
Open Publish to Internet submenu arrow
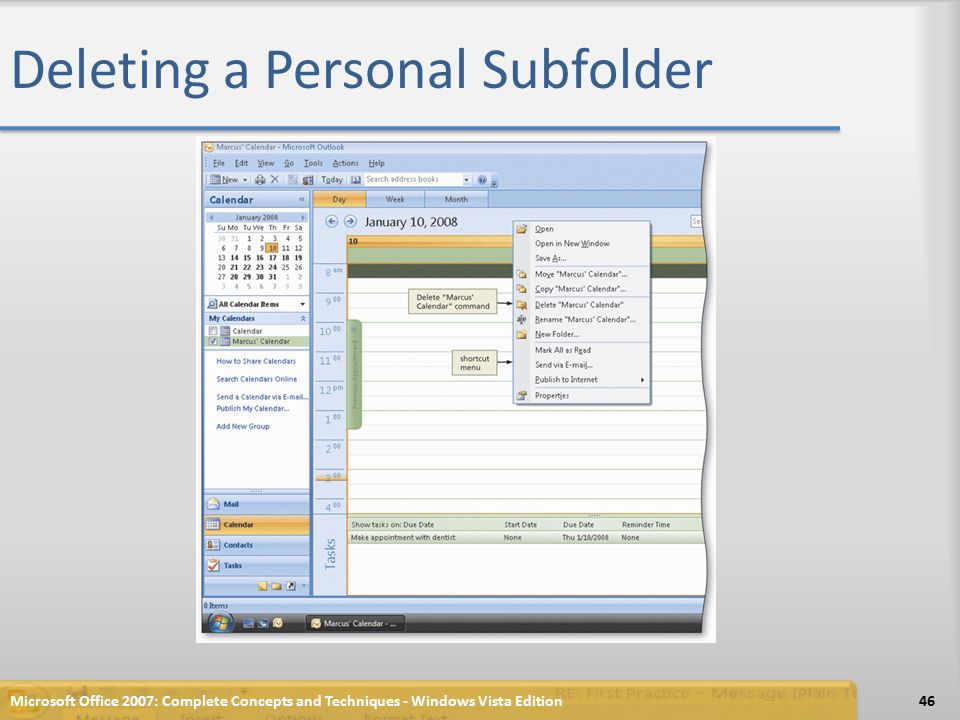pyautogui.click(x=642, y=380)
